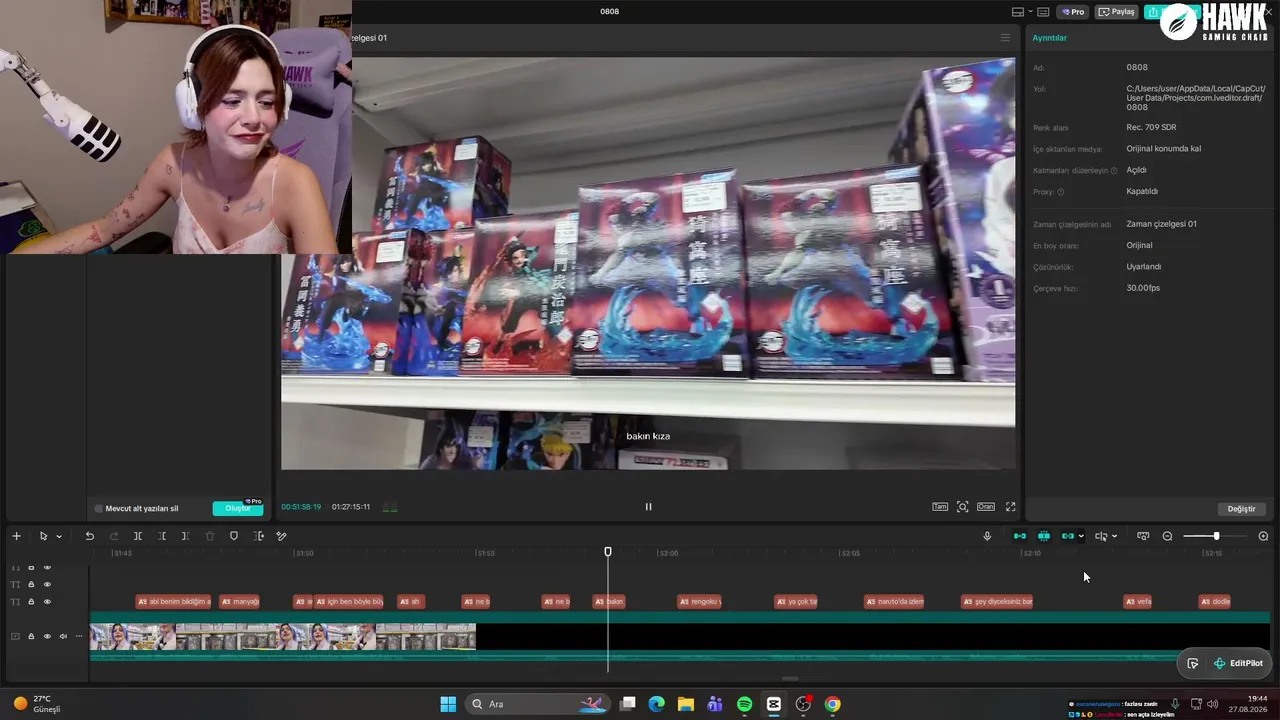Click the 'Tam' full quality button

pyautogui.click(x=940, y=507)
